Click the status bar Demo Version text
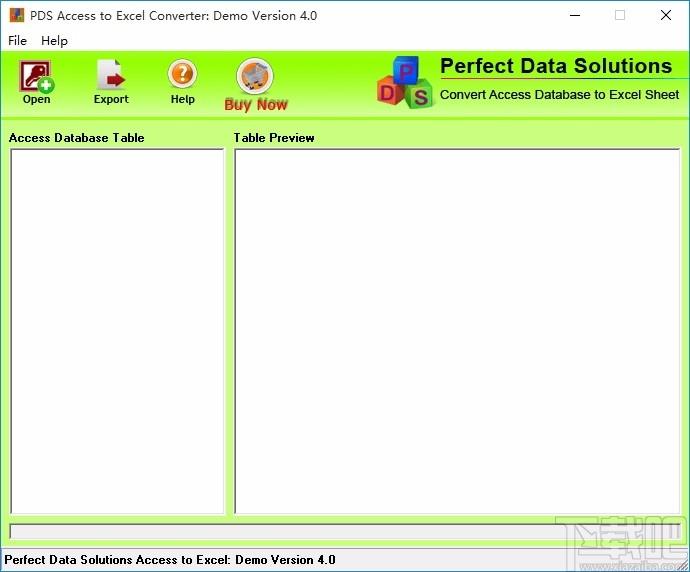Image resolution: width=690 pixels, height=572 pixels. (170, 560)
